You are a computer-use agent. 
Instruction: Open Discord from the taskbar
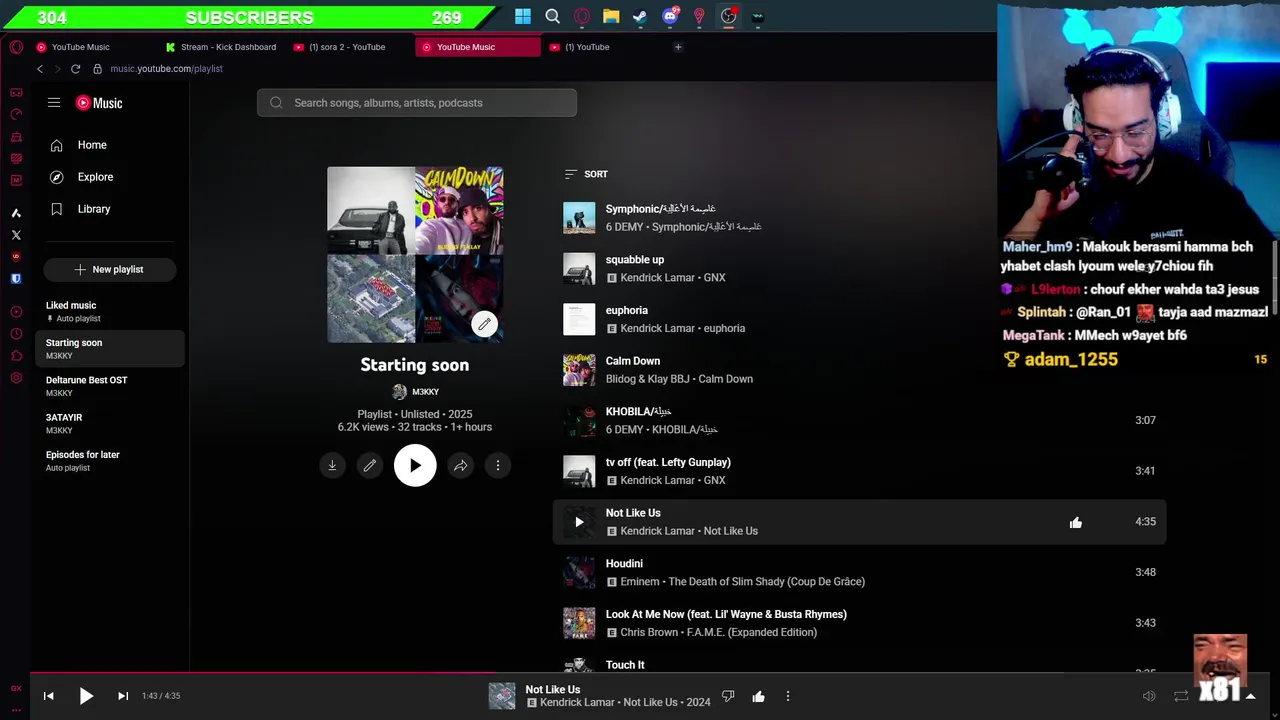coord(670,16)
